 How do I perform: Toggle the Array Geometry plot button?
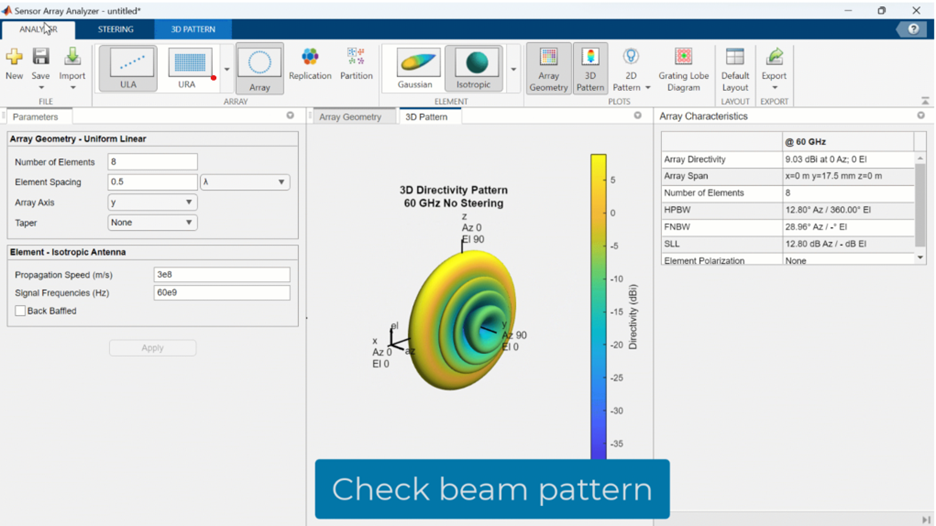click(548, 68)
